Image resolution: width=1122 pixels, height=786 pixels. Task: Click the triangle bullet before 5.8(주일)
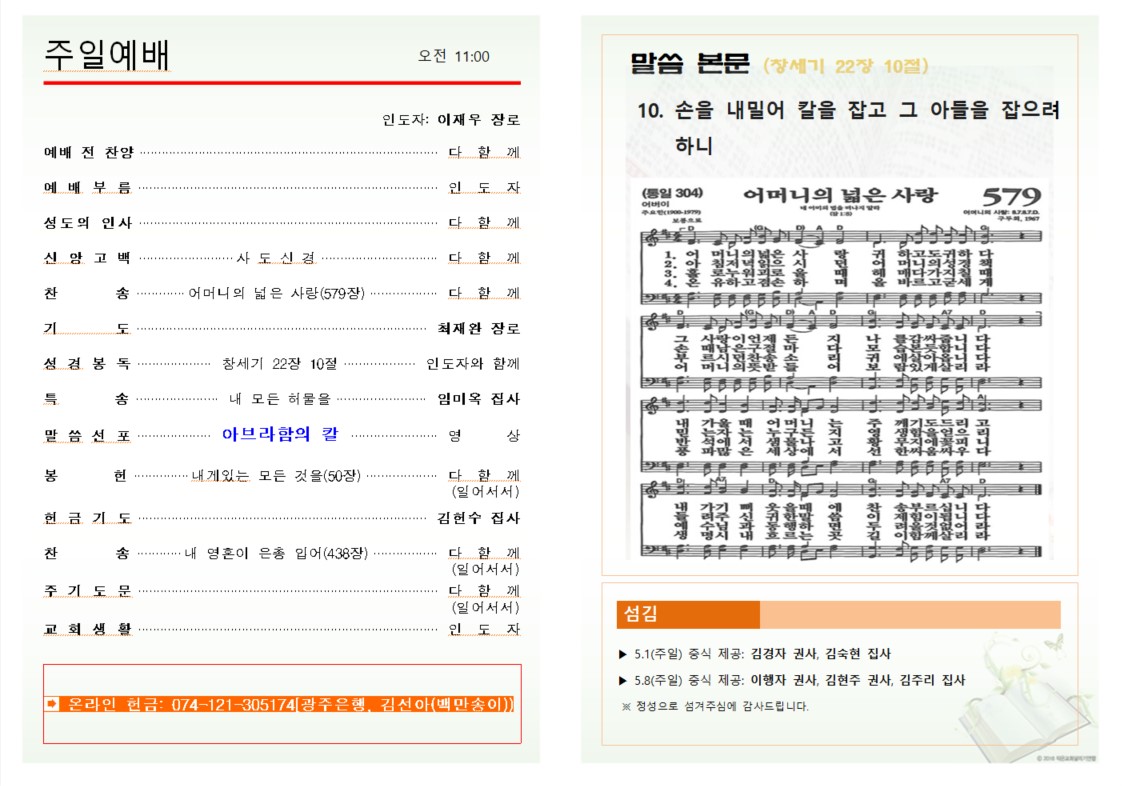(x=623, y=681)
